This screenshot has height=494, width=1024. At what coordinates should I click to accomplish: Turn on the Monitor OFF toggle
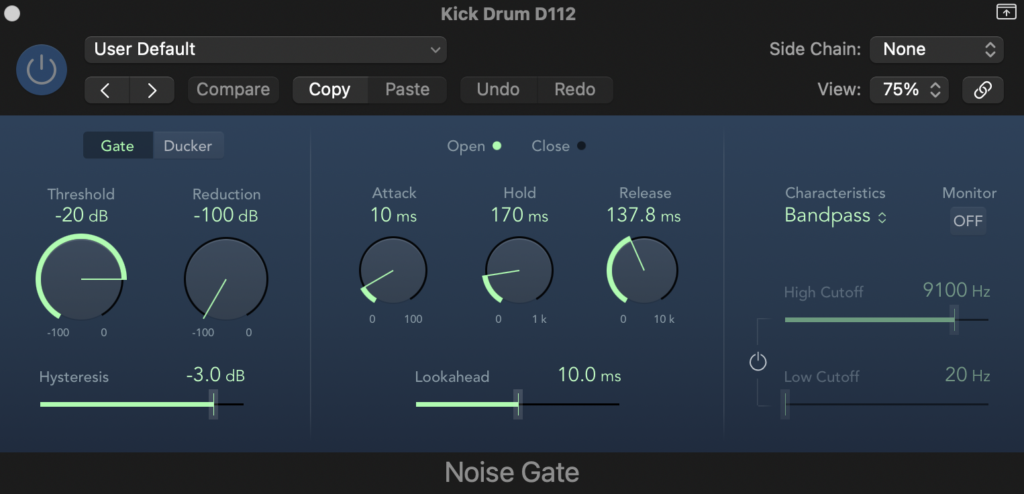(967, 221)
